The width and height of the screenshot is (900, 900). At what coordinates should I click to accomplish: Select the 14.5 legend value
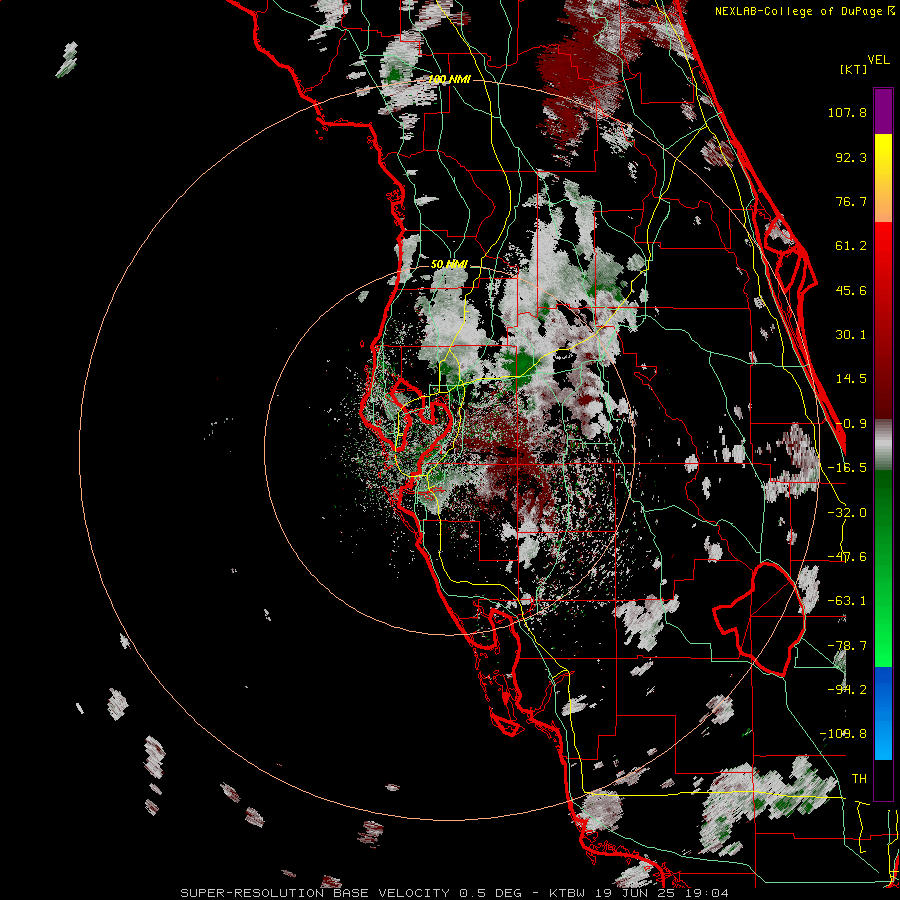851,379
